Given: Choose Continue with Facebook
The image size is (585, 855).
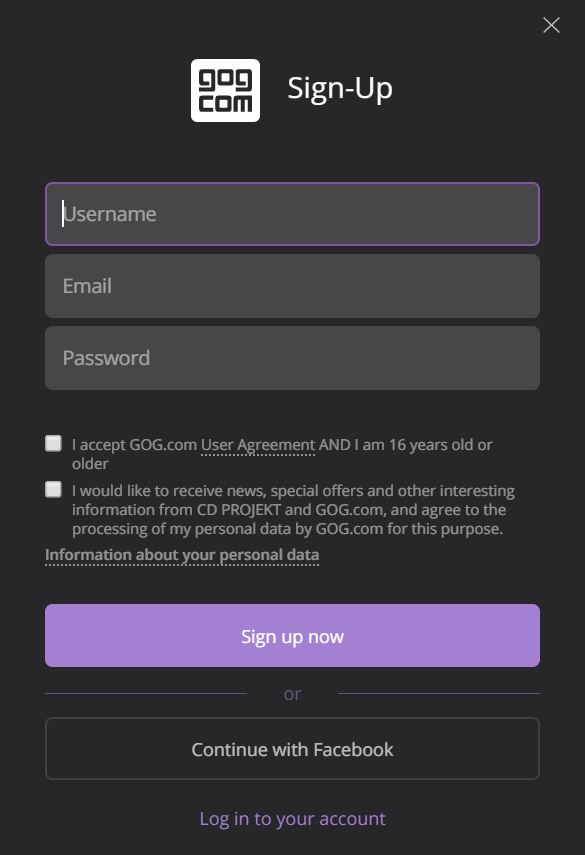Looking at the screenshot, I should tap(292, 749).
